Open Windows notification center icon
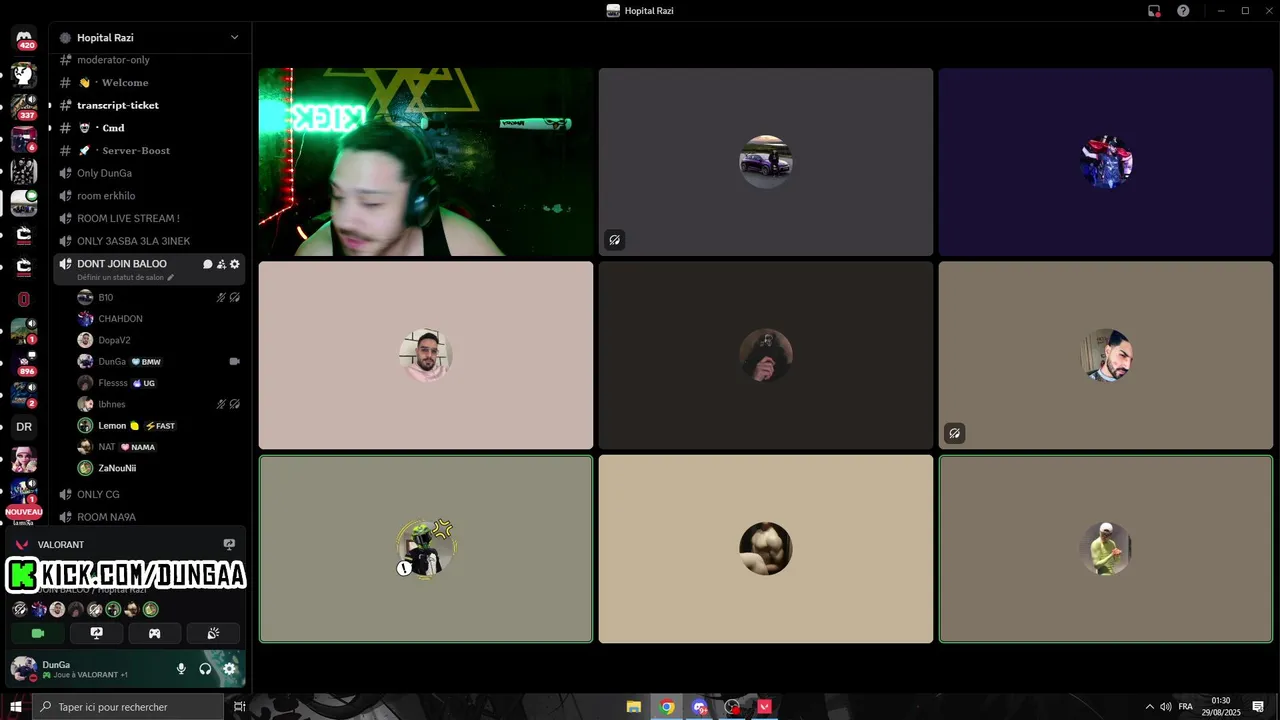The height and width of the screenshot is (720, 1280). (1258, 707)
